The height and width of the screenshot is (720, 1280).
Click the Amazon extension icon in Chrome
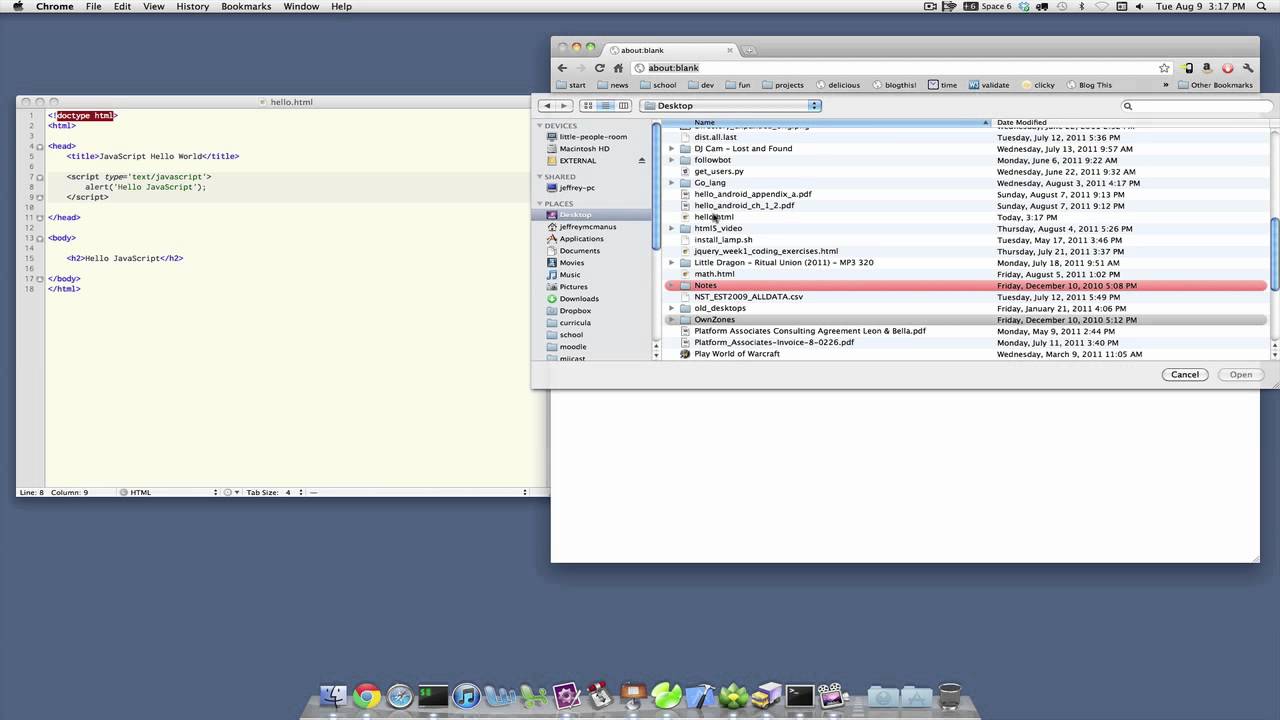click(x=1207, y=68)
